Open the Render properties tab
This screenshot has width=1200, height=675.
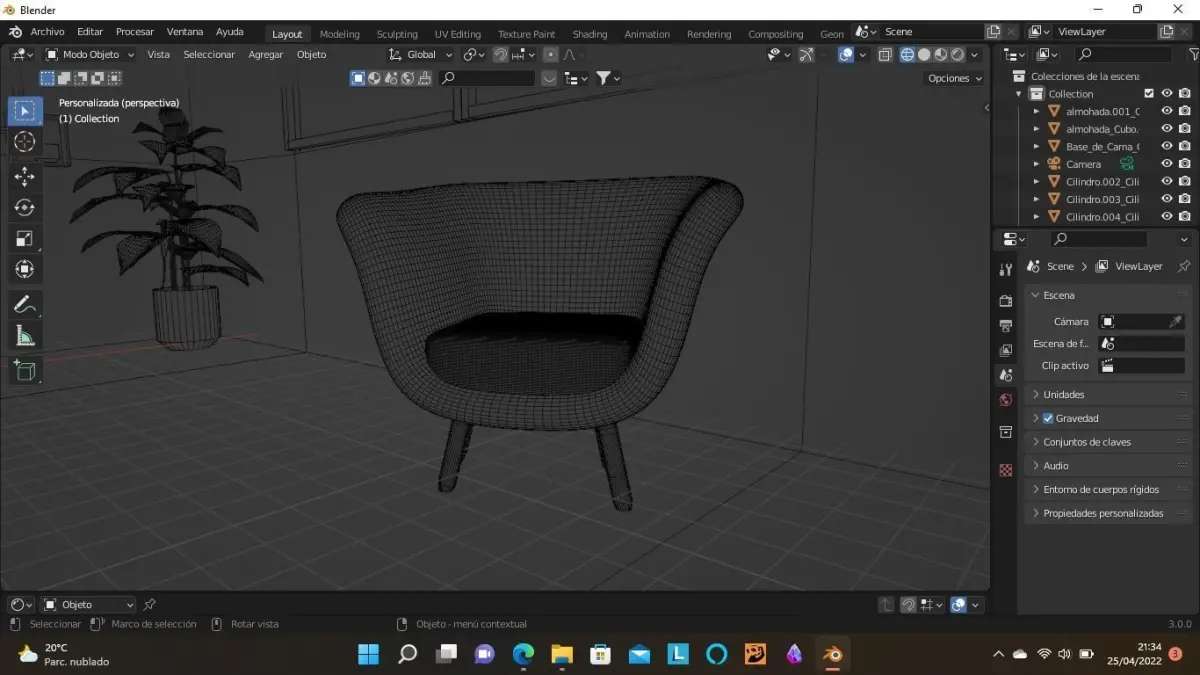(x=1006, y=301)
